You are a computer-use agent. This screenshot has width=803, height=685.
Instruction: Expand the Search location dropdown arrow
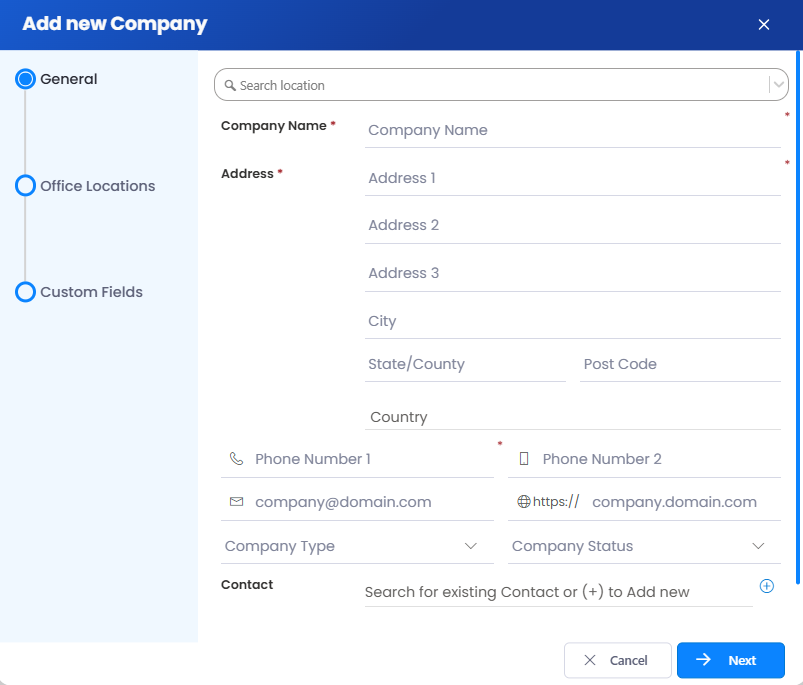point(778,85)
